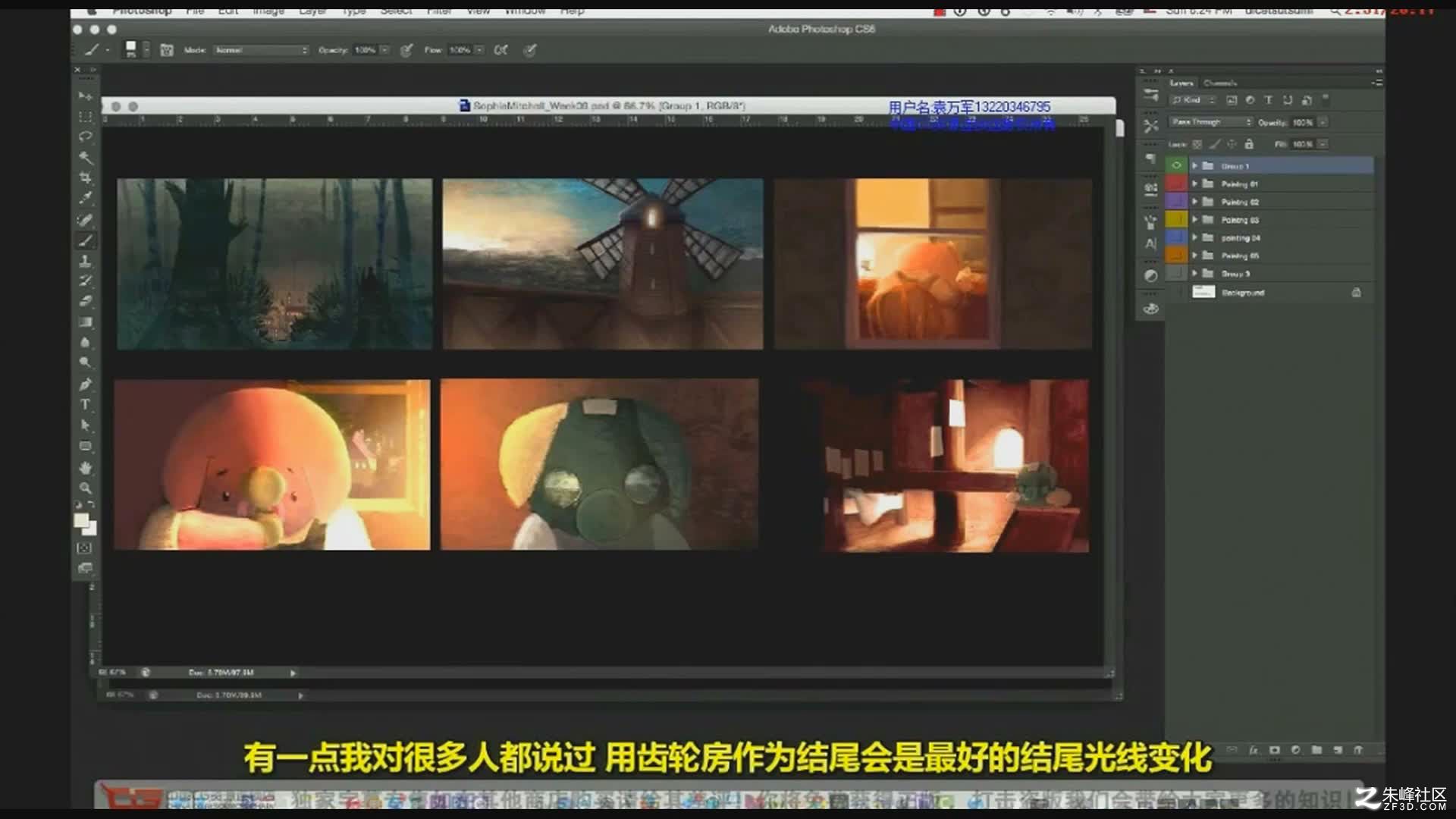Open the brush blending Mode dropdown

[261, 50]
